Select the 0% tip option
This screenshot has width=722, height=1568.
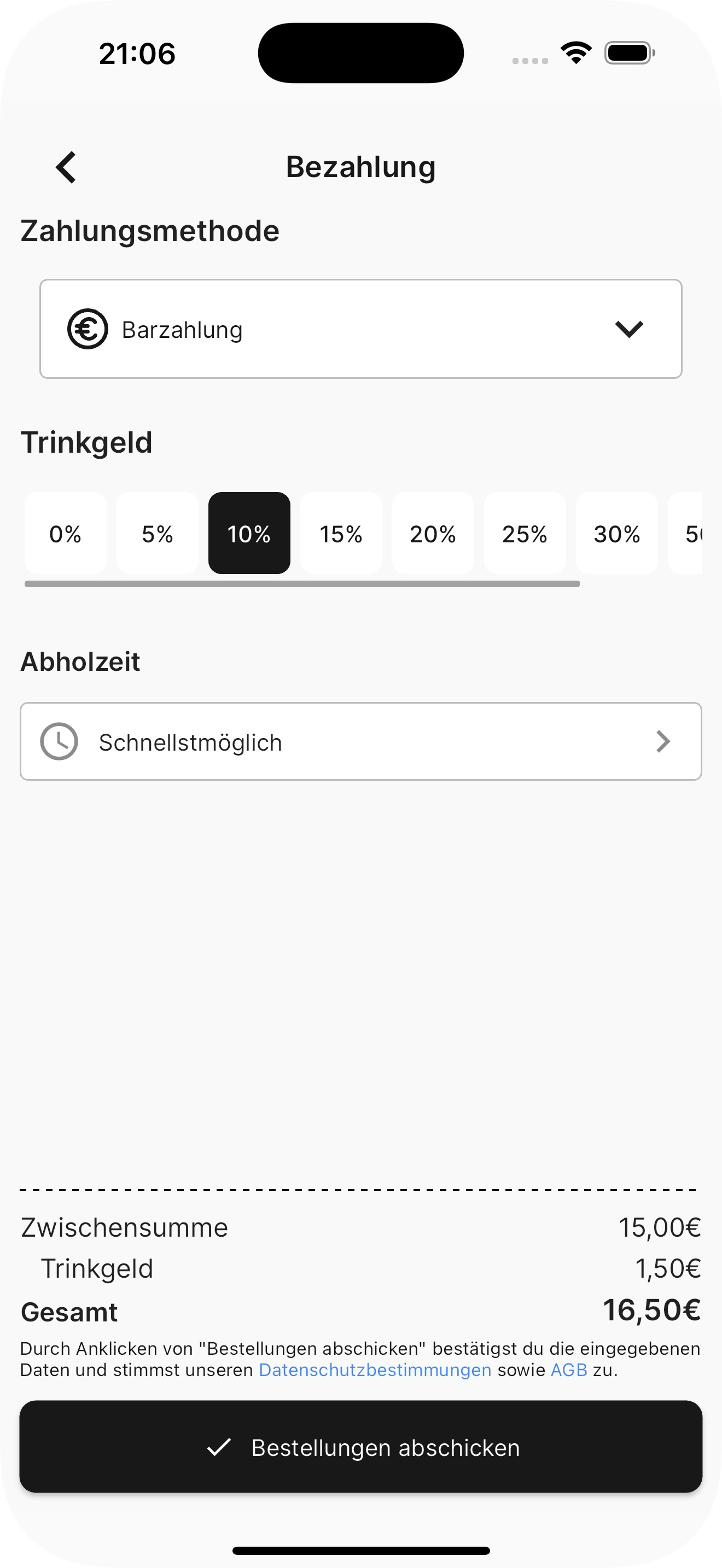(x=66, y=533)
